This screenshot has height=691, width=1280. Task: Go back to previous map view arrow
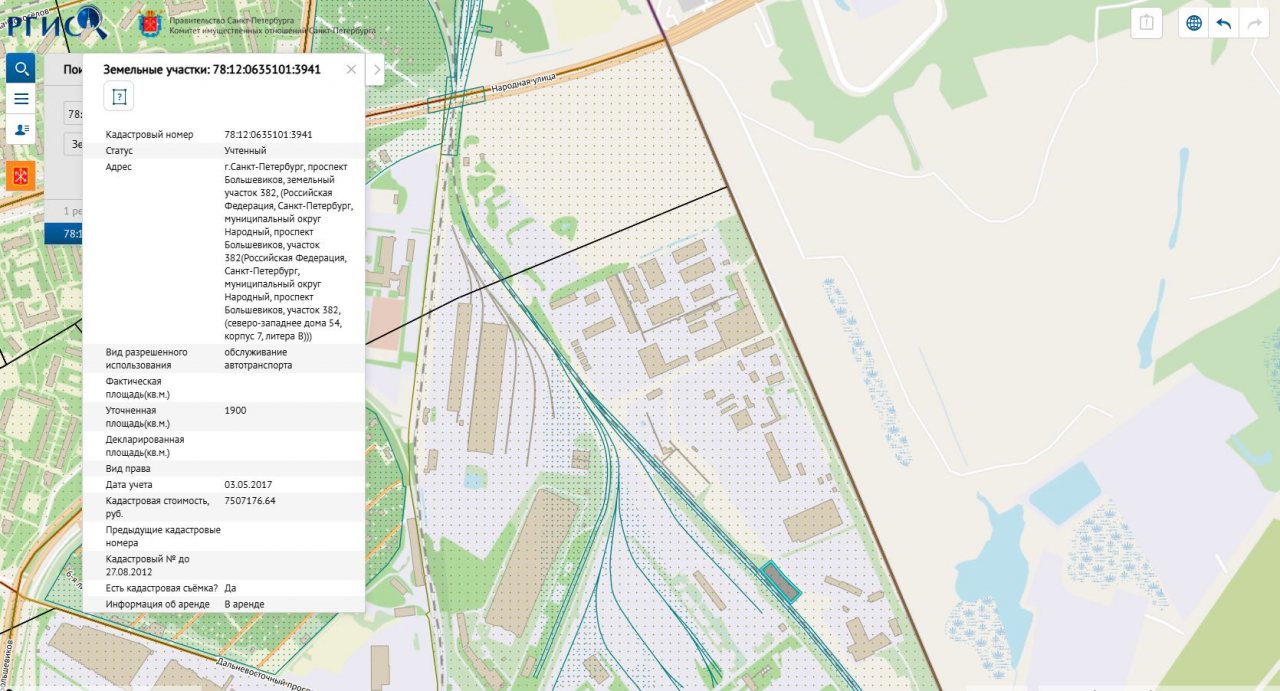(1222, 23)
